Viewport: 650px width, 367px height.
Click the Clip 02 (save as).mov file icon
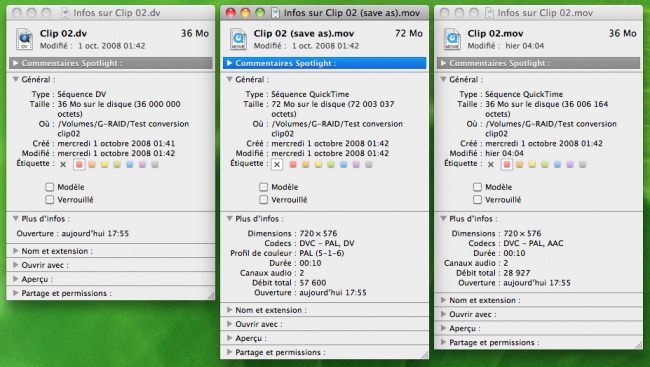tap(238, 39)
